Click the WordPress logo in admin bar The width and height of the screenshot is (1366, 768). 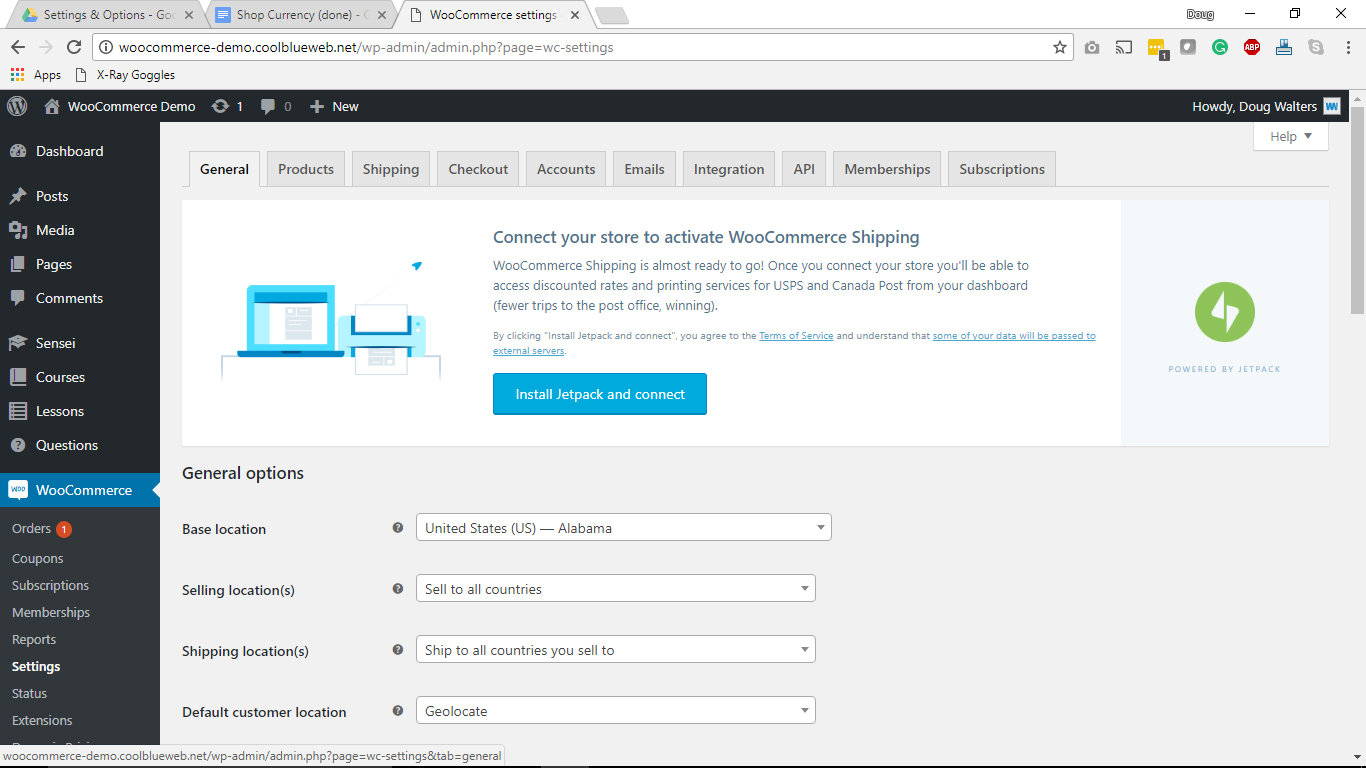[17, 106]
